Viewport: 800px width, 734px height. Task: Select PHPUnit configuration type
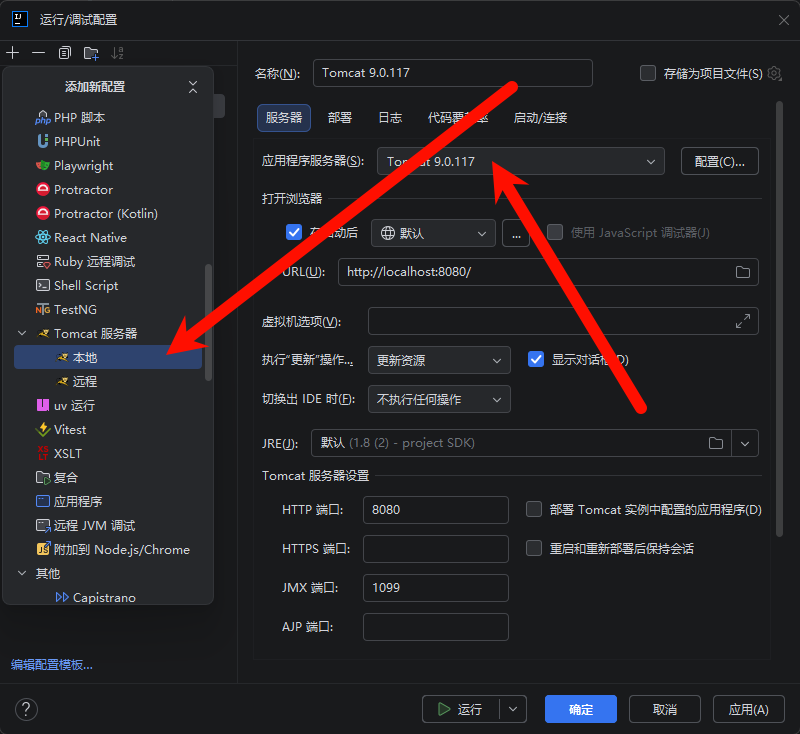tap(108, 141)
